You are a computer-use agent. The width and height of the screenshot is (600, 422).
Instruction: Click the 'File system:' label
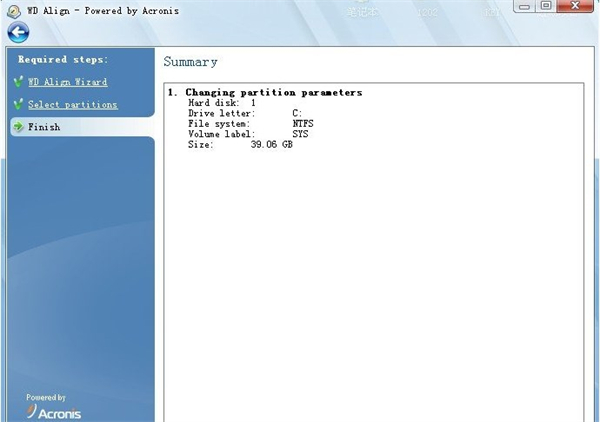(219, 124)
